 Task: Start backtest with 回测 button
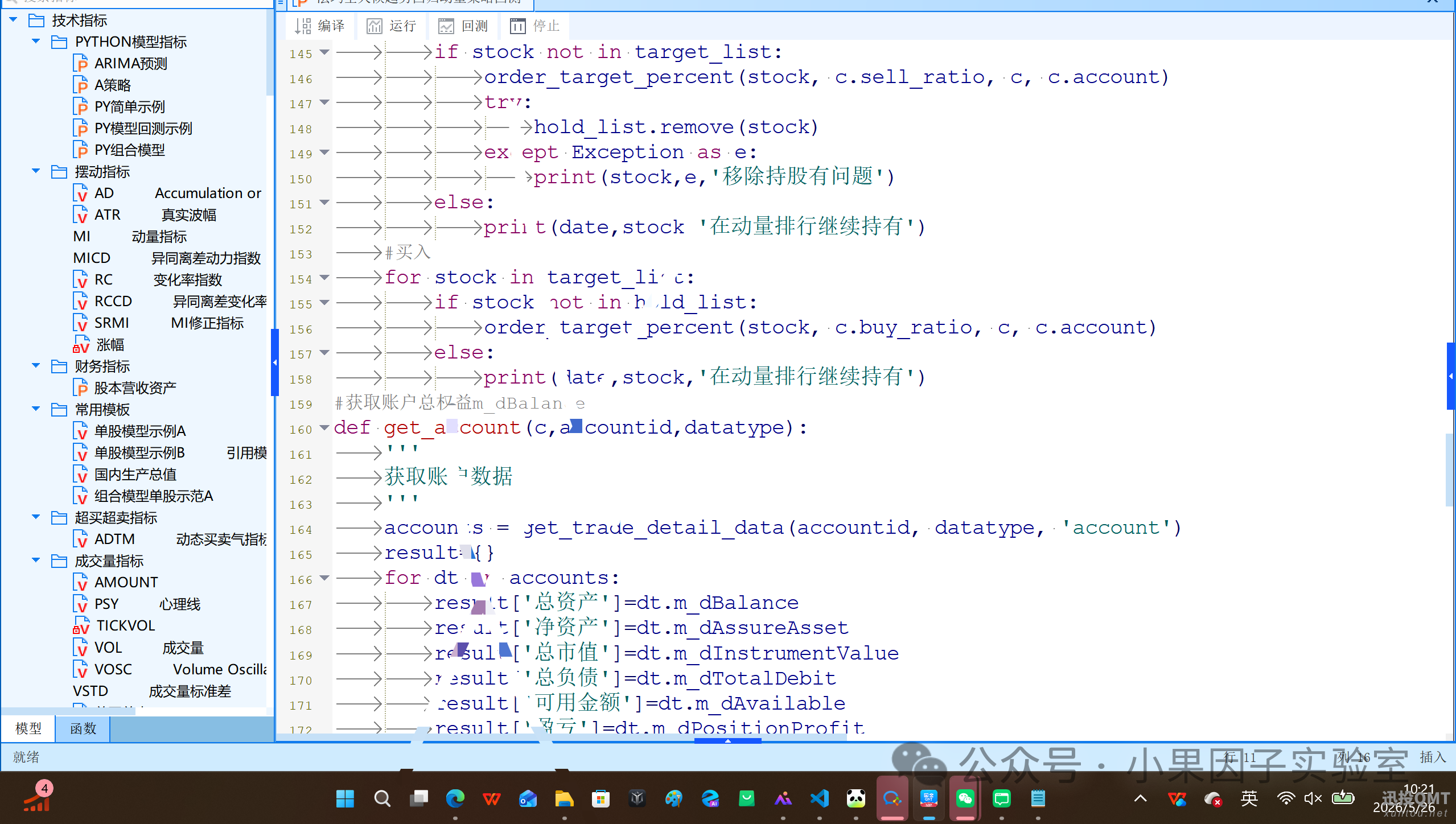pos(463,26)
